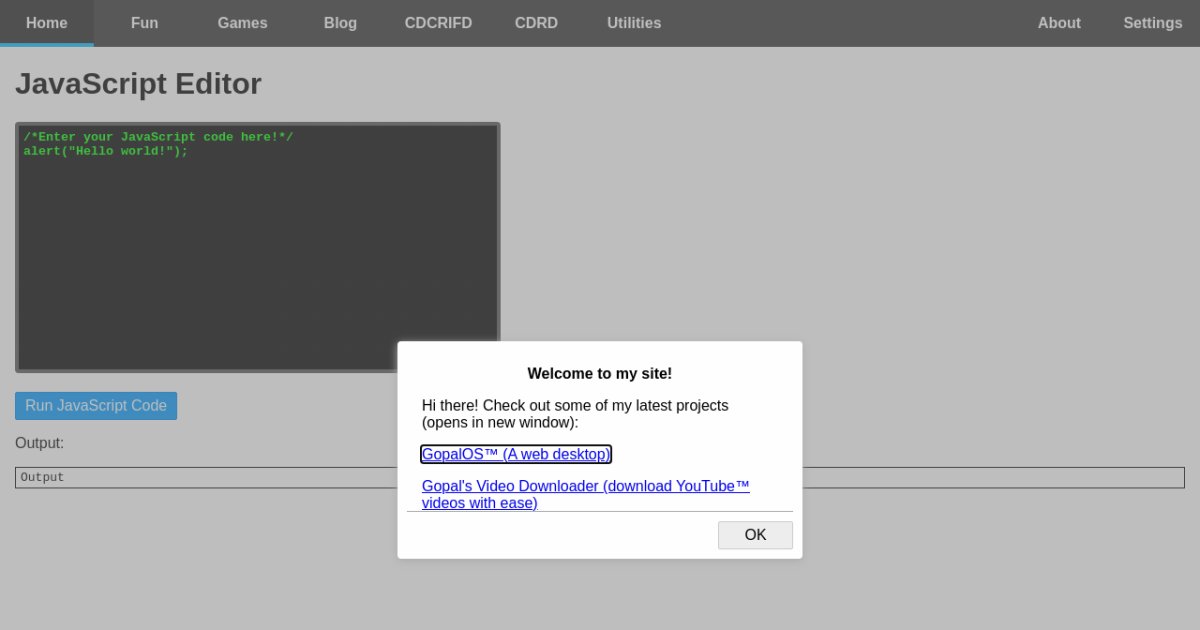Go to the Fun menu item
Screen dimensions: 1200x630
coord(144,23)
